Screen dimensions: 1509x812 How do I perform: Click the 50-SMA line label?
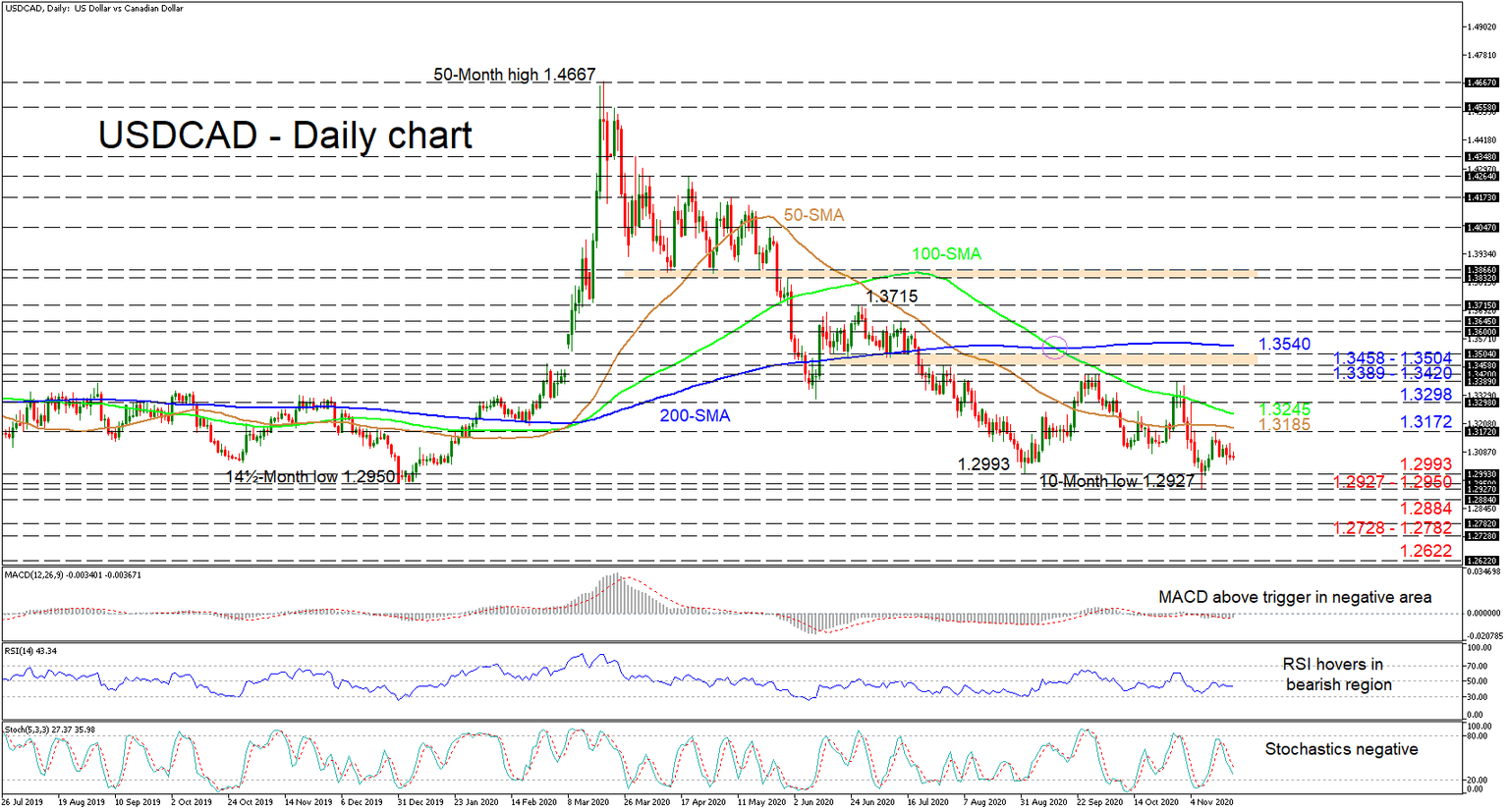click(x=811, y=215)
